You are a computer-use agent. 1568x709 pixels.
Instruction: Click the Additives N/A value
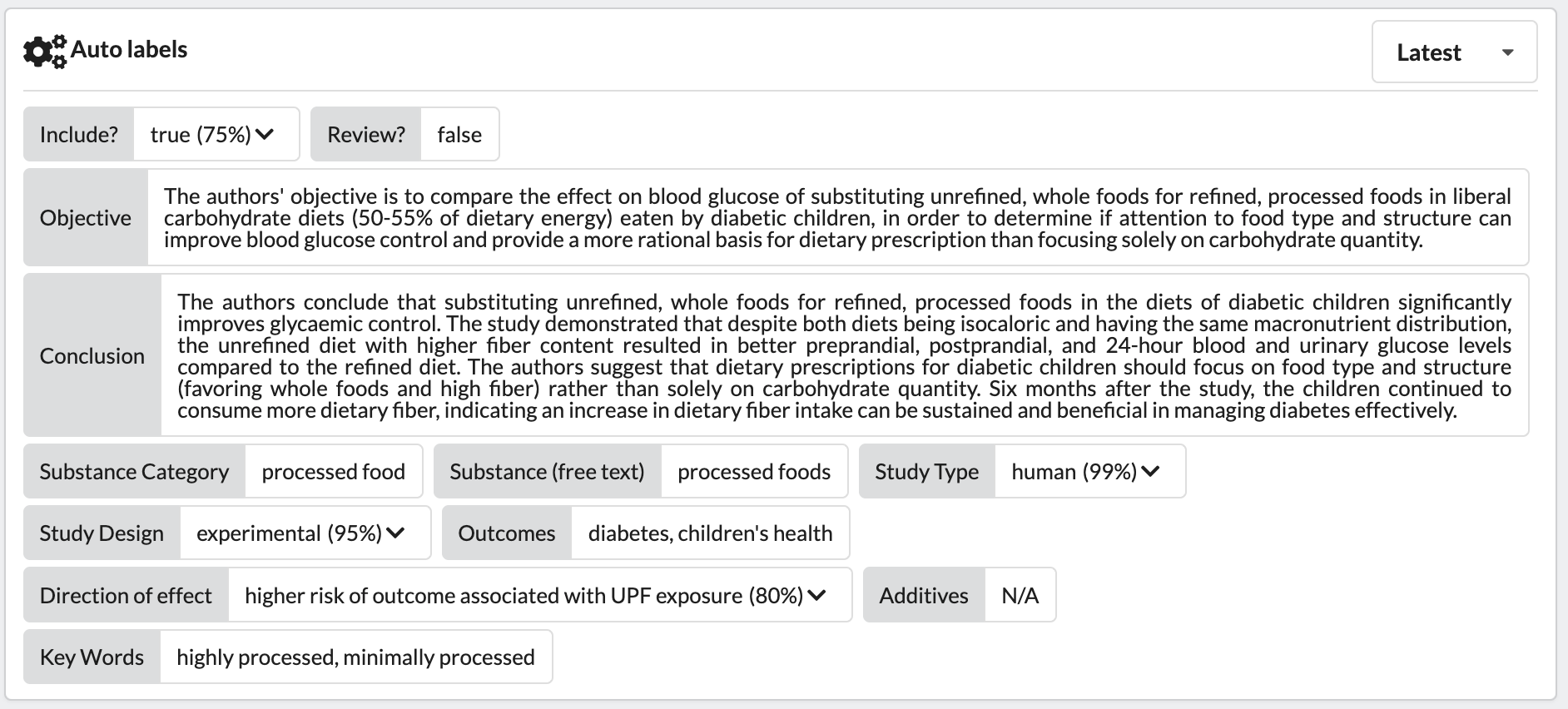click(1020, 595)
